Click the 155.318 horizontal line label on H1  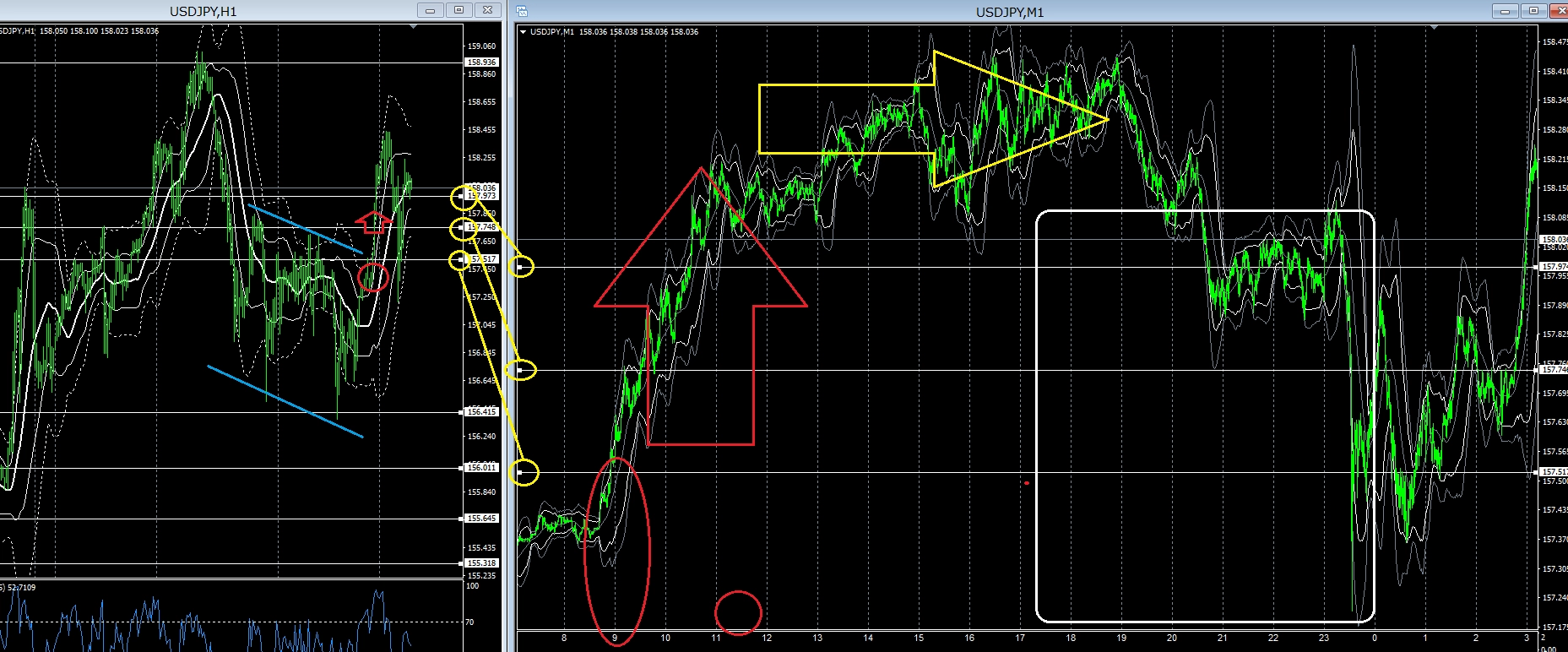(x=481, y=563)
